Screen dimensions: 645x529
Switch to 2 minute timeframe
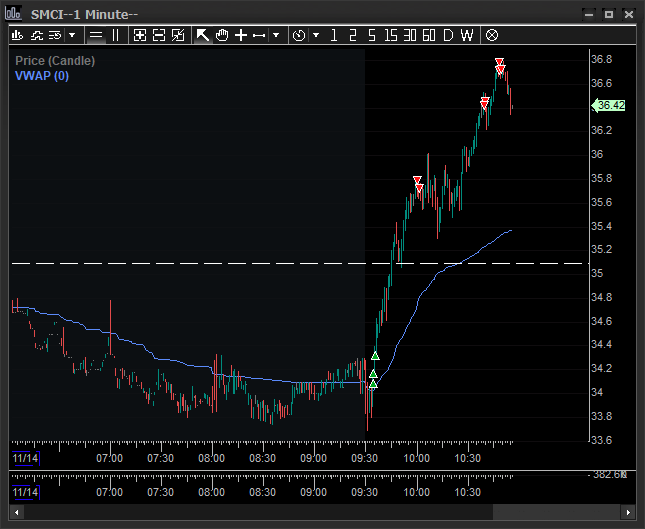click(353, 35)
